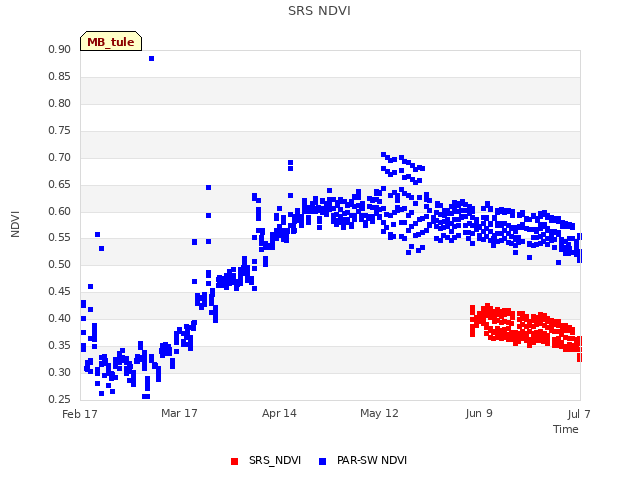Click the 0.25 y-axis tick label
The height and width of the screenshot is (480, 640).
tap(59, 400)
